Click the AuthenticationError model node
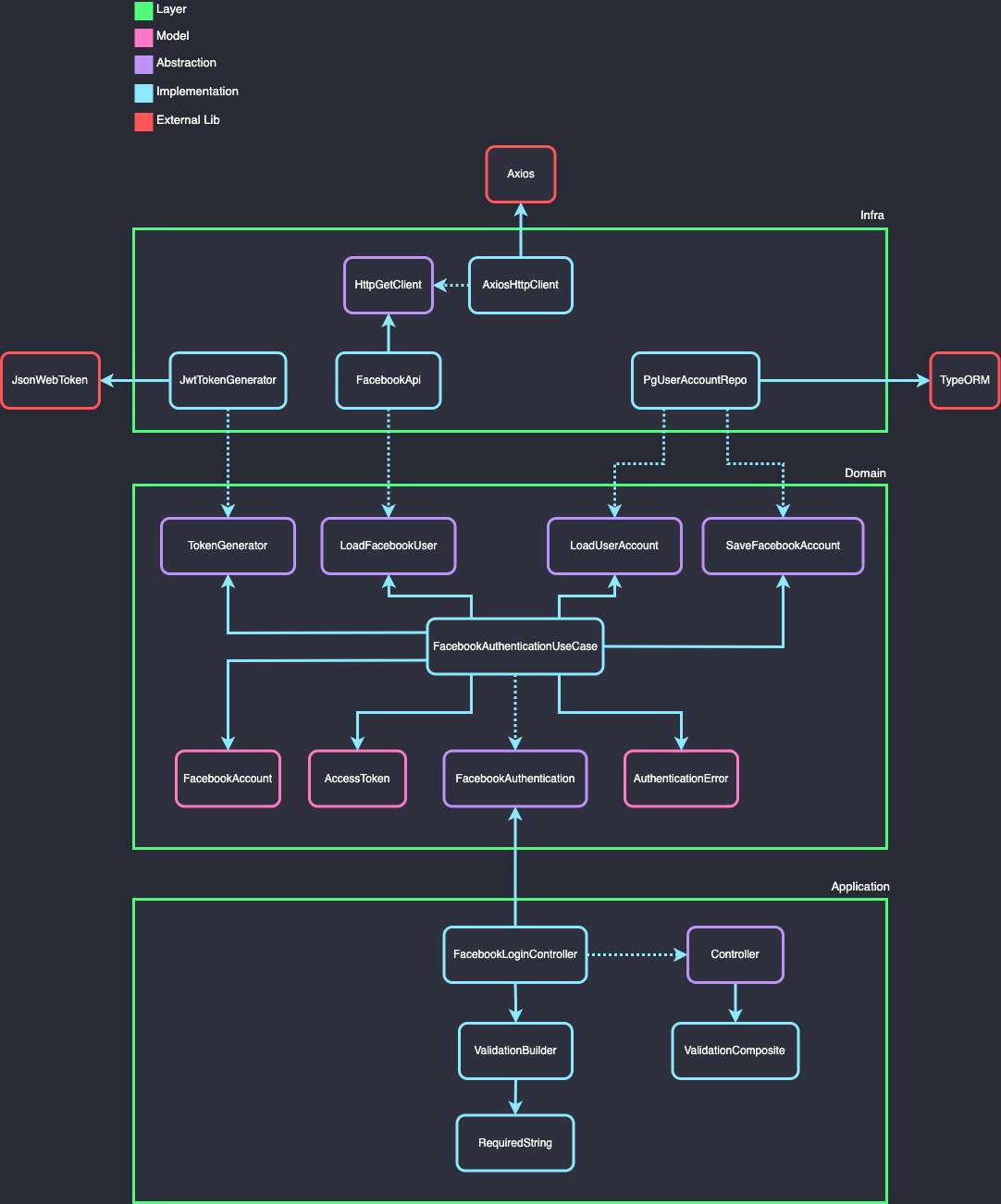Viewport: 1001px width, 1204px height. tap(681, 779)
